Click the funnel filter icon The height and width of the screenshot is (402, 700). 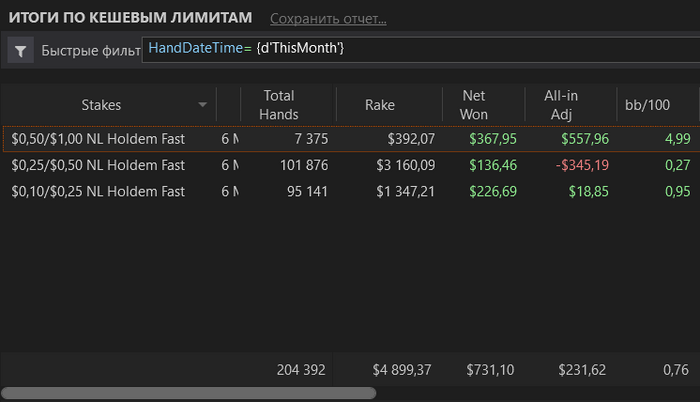tap(21, 50)
